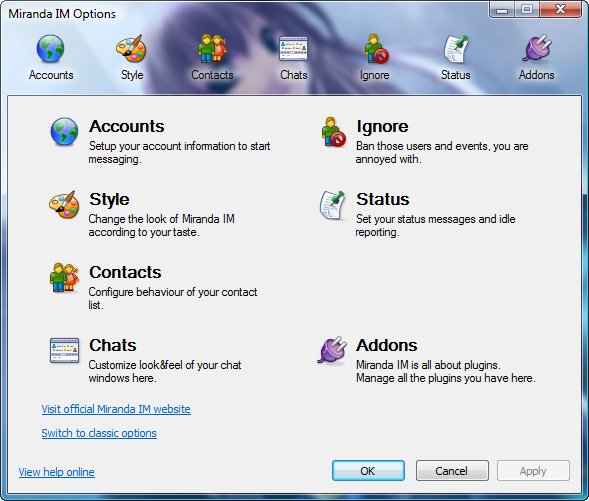The image size is (589, 501).
Task: Click the purple plug icon beside Addons heading
Action: (x=332, y=350)
